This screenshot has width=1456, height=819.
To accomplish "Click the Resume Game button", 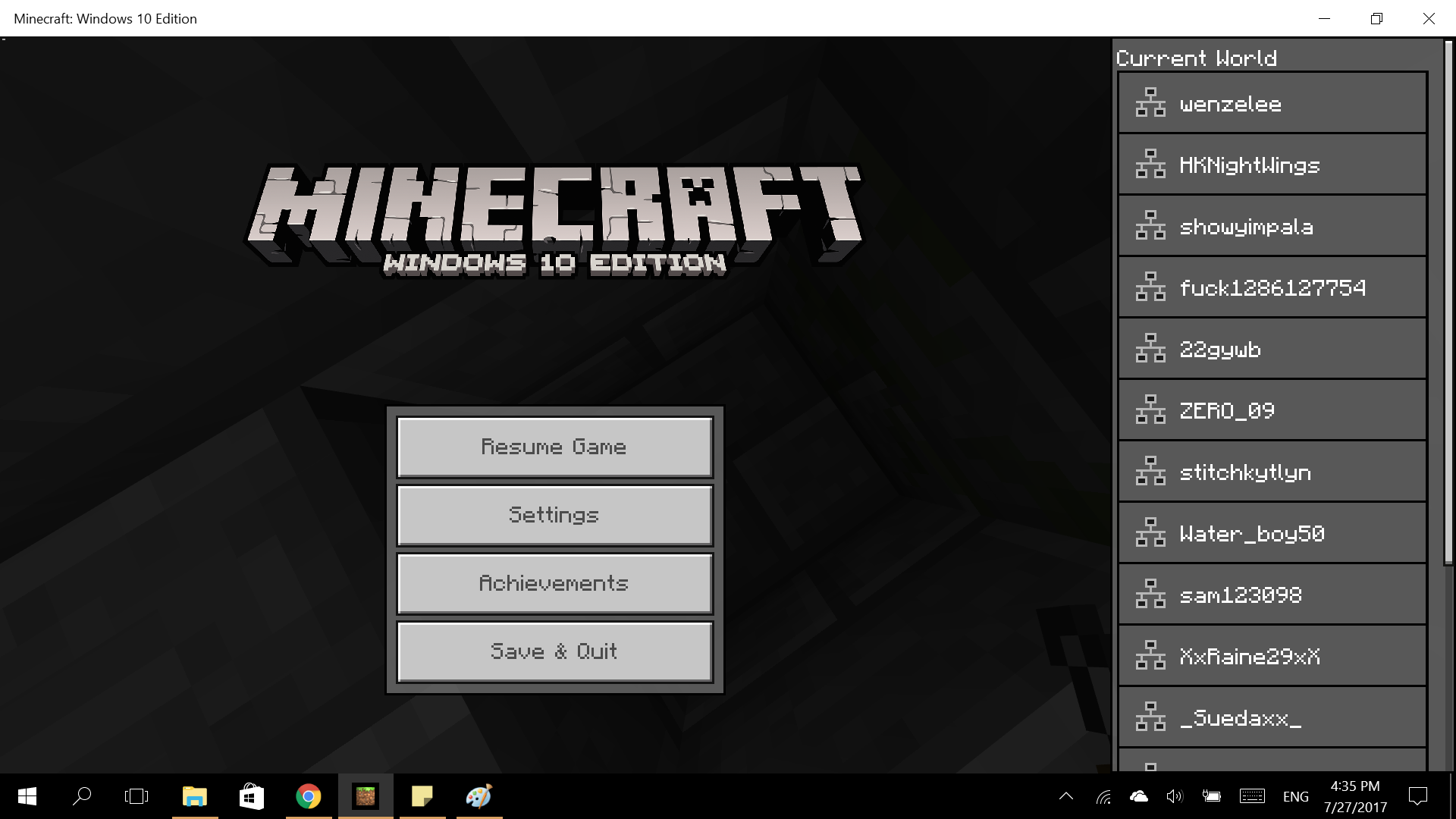I will pos(554,447).
